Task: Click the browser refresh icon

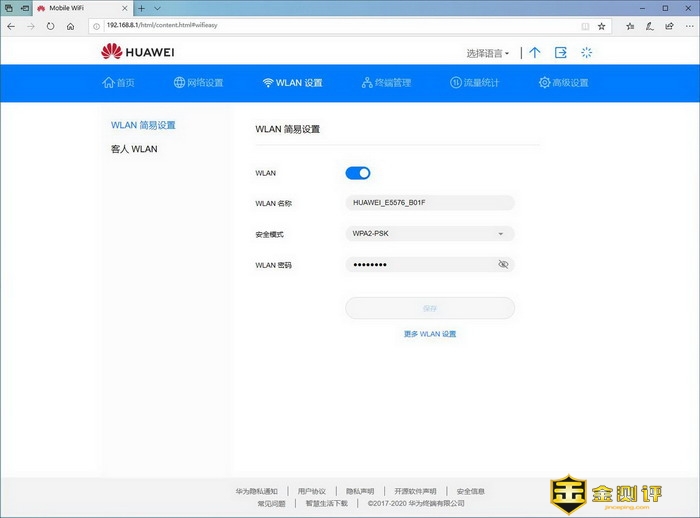Action: click(50, 26)
